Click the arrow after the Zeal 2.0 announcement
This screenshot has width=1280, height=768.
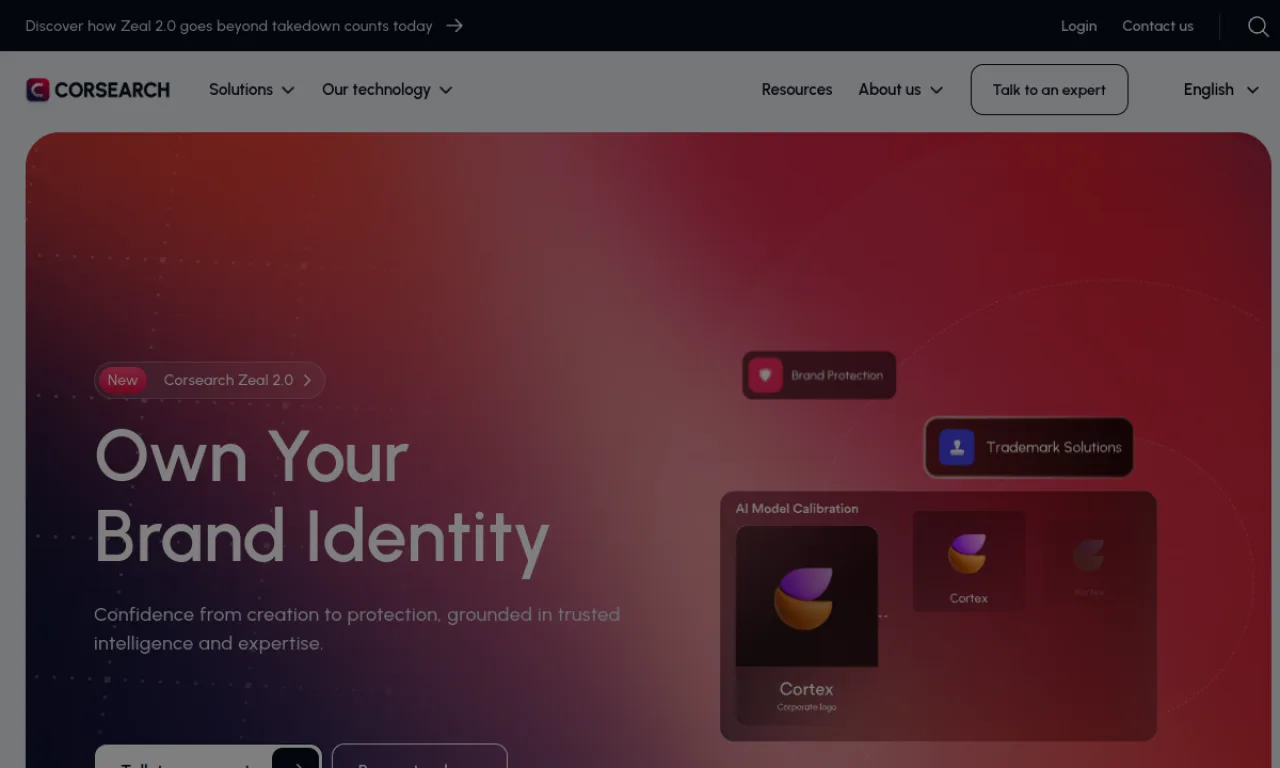pyautogui.click(x=455, y=26)
